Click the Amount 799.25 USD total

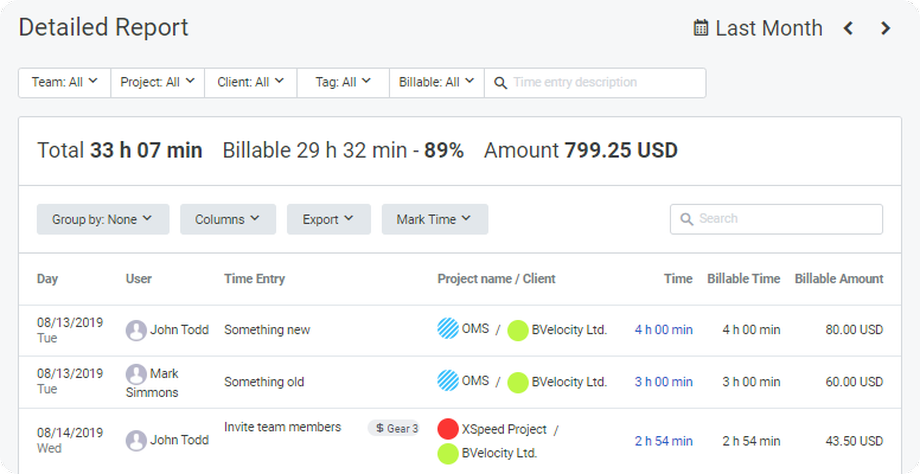coord(581,151)
